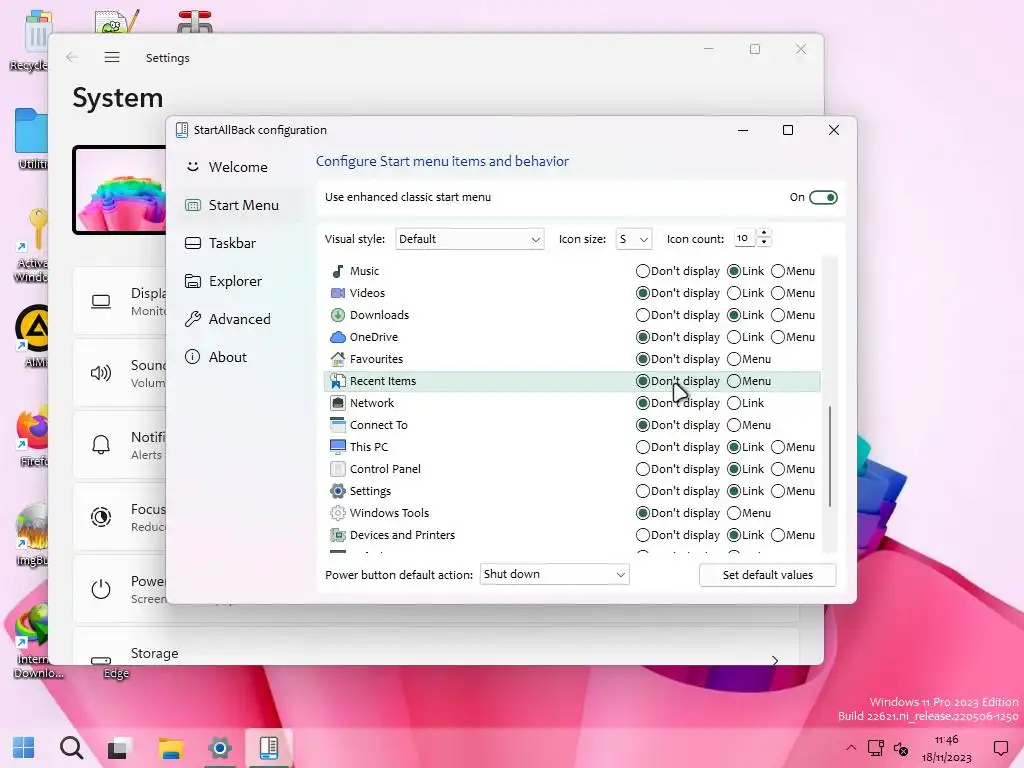
Task: Switch to Settings app on the taskbar
Action: tap(220, 748)
